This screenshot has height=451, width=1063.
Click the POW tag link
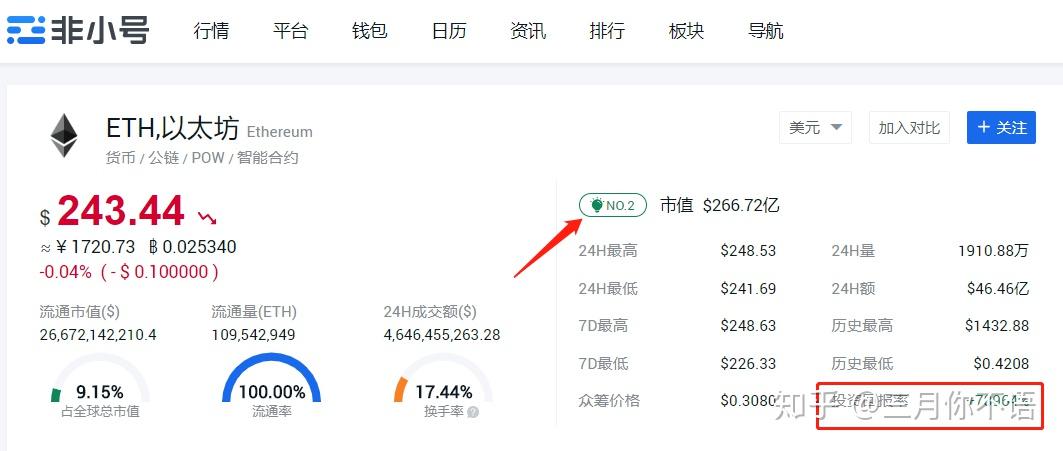tap(207, 158)
